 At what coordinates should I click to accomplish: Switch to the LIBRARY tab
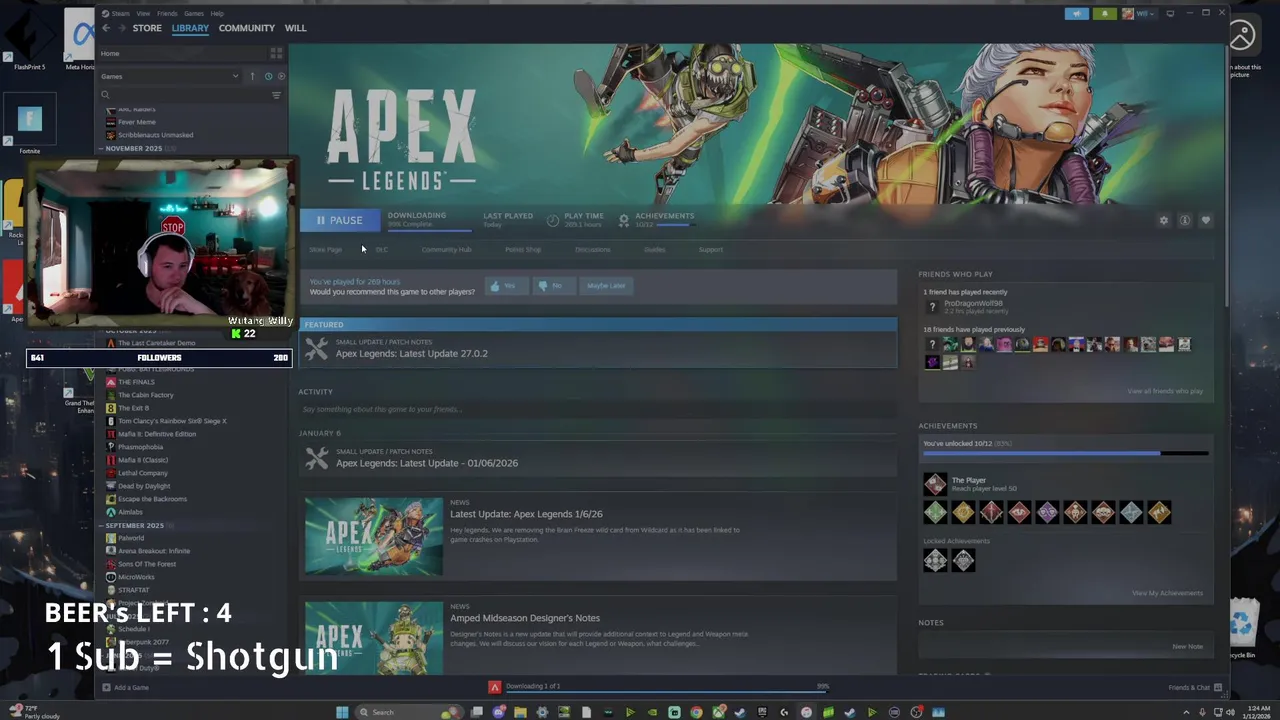190,28
